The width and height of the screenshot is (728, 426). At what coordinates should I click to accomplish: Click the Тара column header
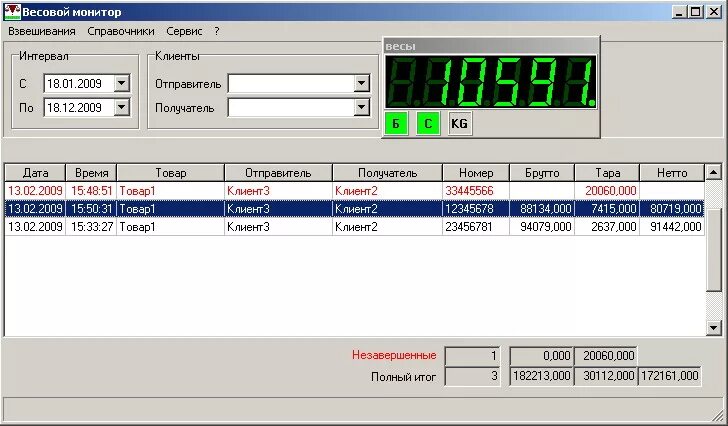point(607,173)
